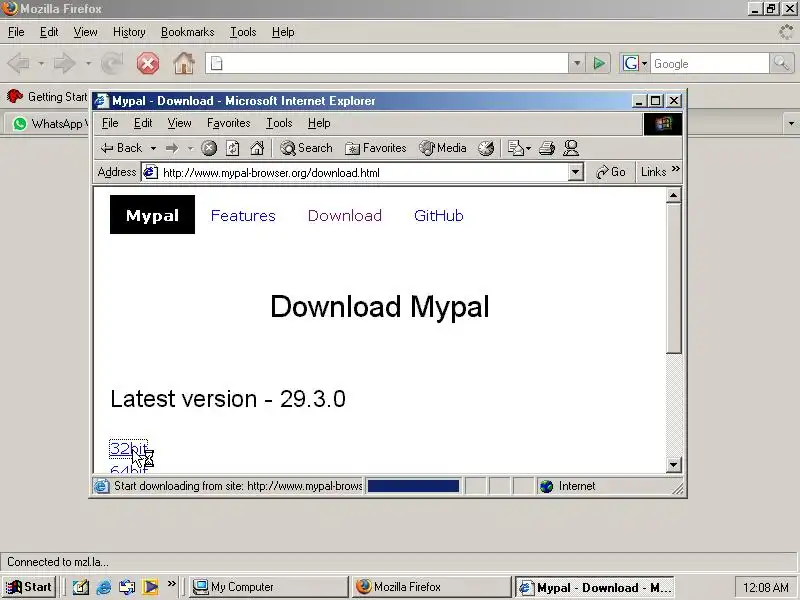Open the IE Forward history dropdown

click(190, 148)
